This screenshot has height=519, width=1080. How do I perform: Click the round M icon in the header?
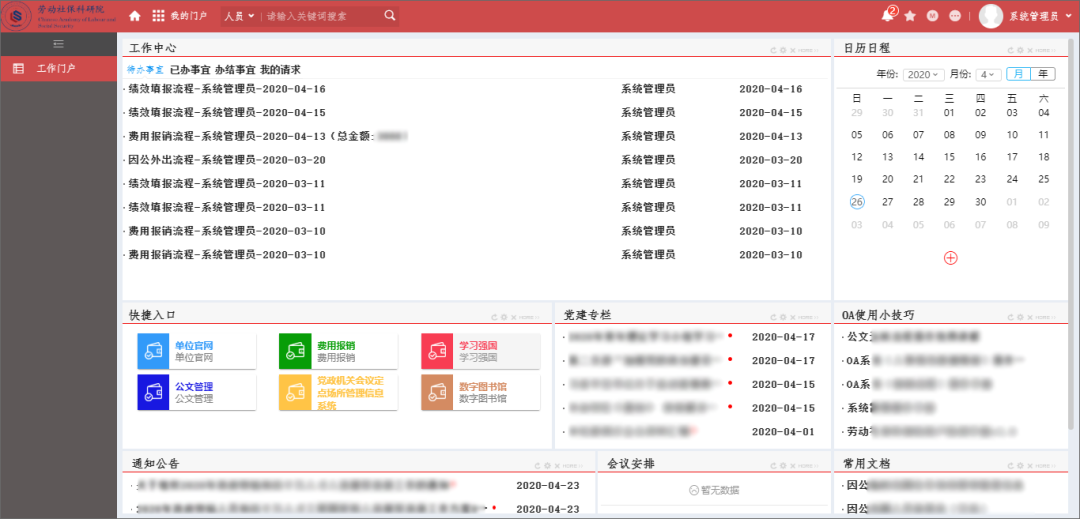pyautogui.click(x=933, y=16)
